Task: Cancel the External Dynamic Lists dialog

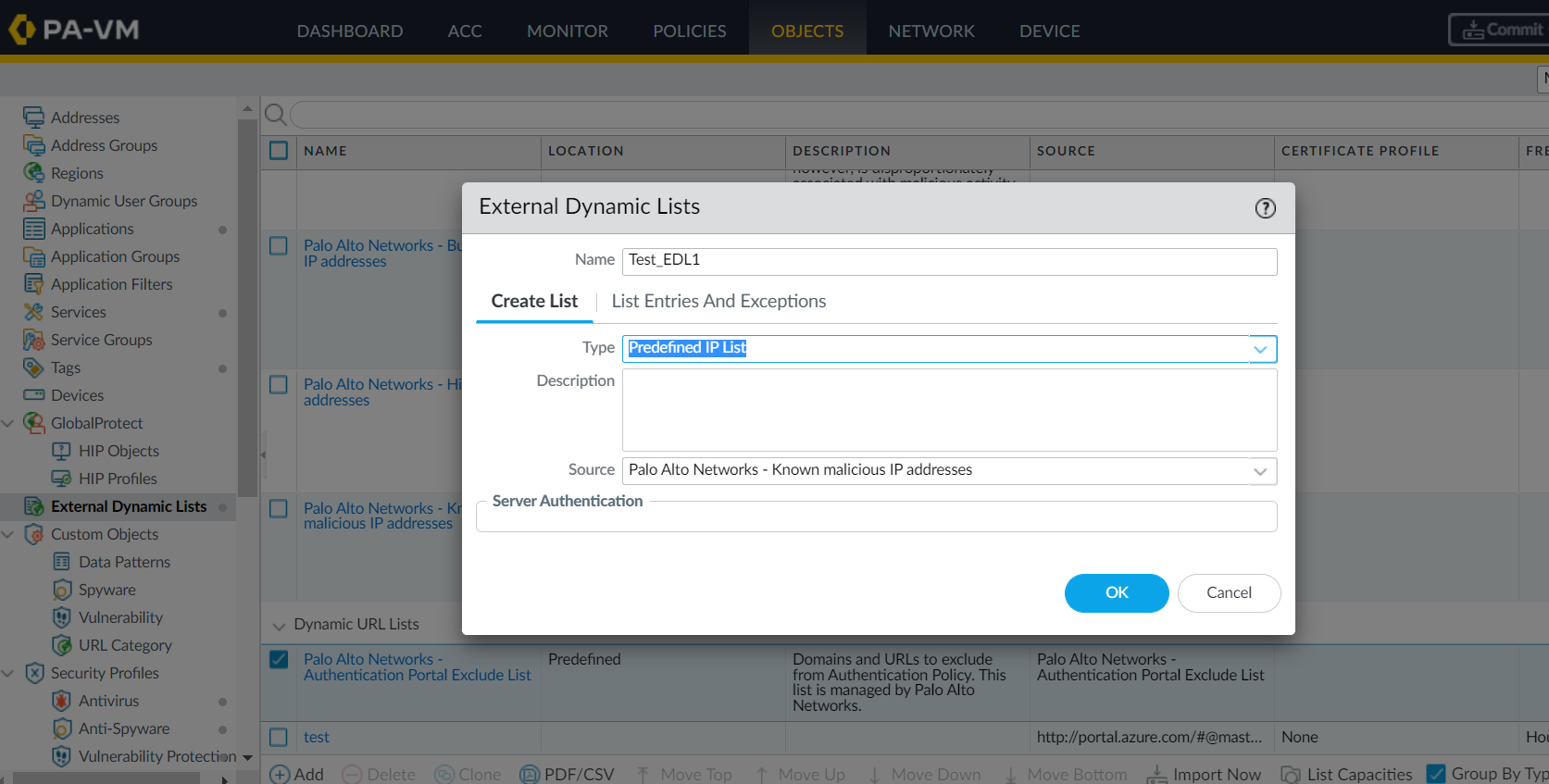Action: coord(1229,593)
